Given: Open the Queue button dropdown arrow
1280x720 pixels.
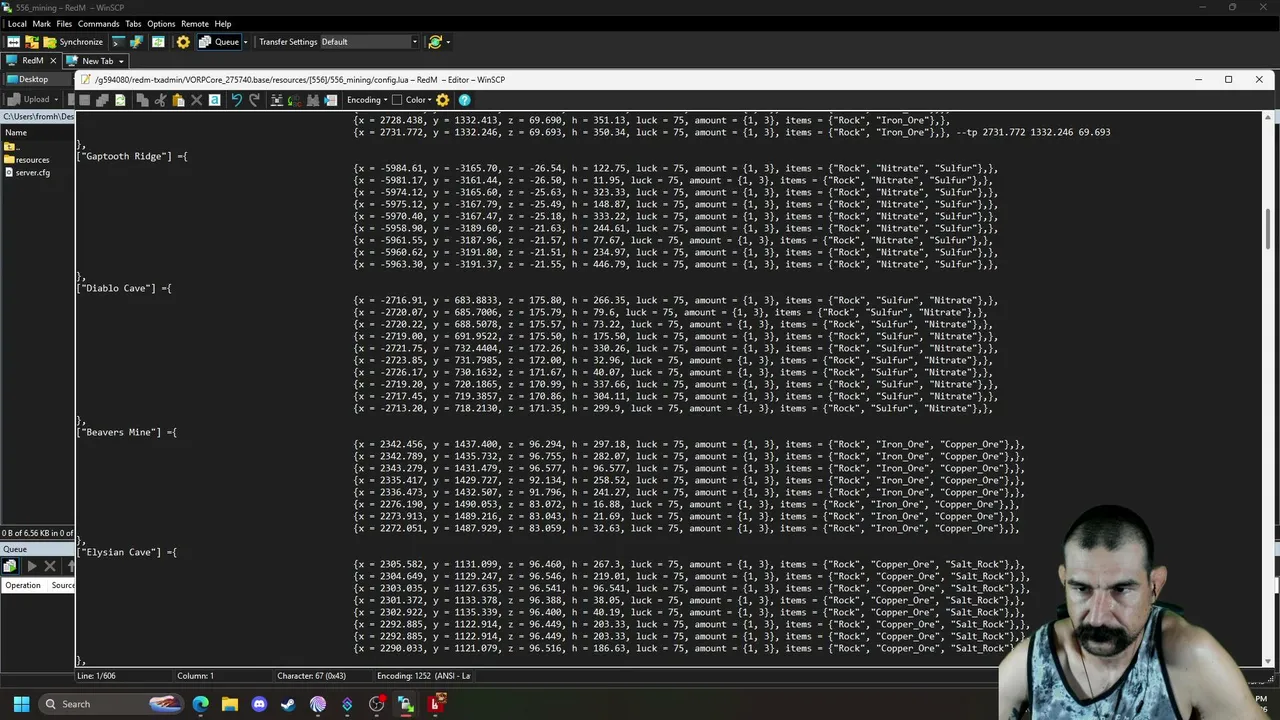Looking at the screenshot, I should tap(245, 42).
